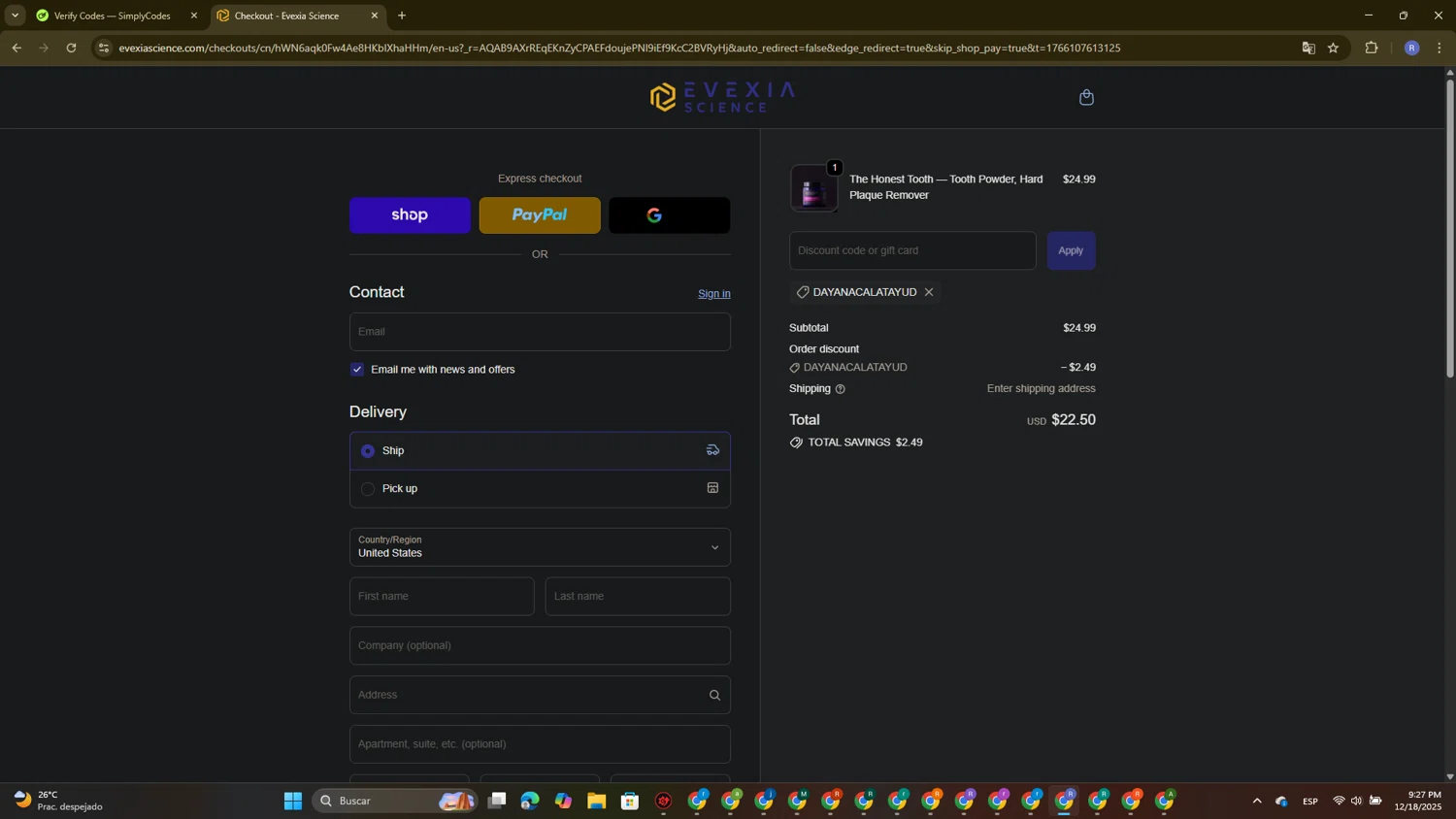Reload the checkout page
Image resolution: width=1456 pixels, height=819 pixels.
click(71, 48)
